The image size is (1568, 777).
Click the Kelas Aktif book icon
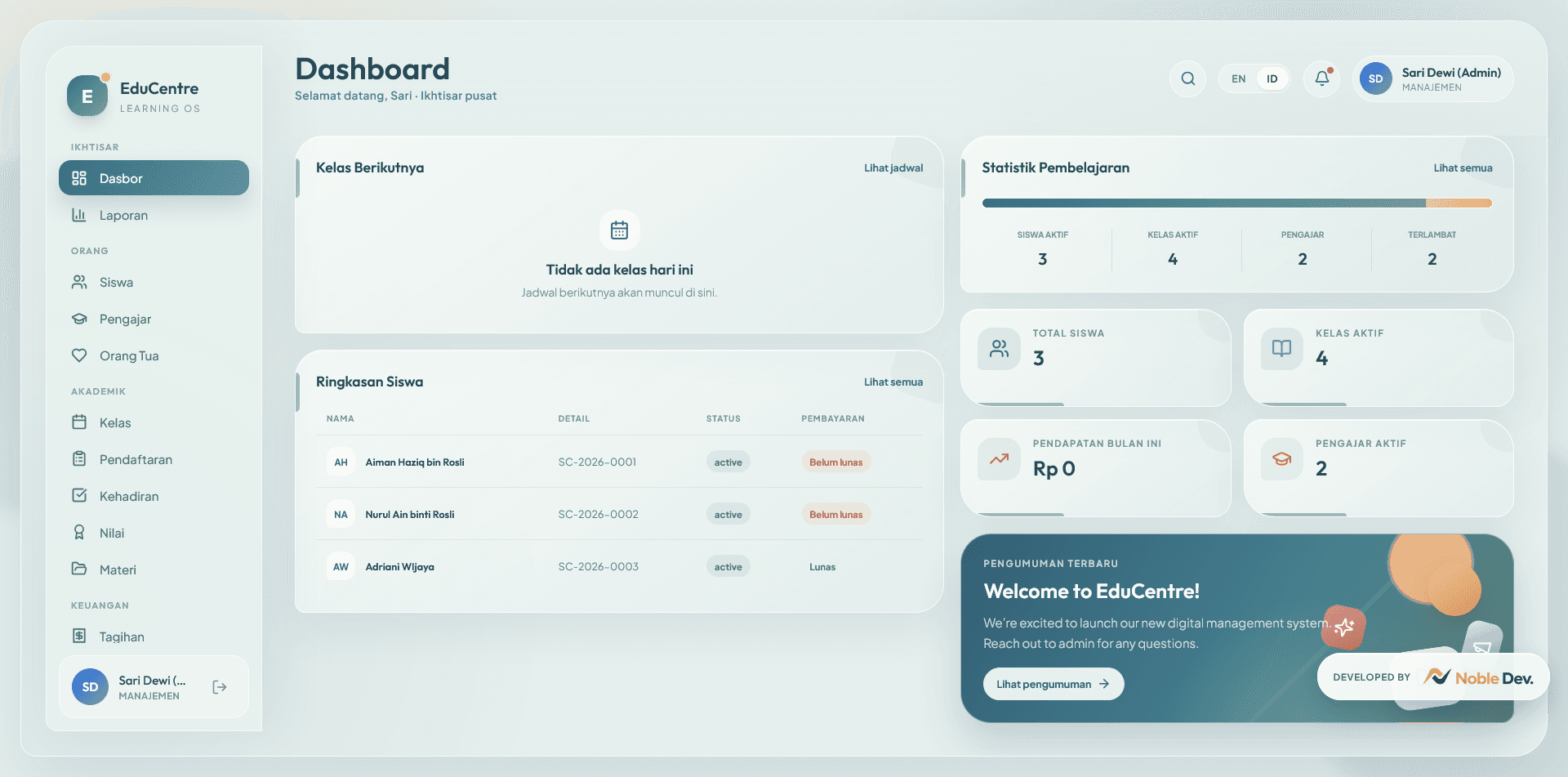pos(1282,349)
